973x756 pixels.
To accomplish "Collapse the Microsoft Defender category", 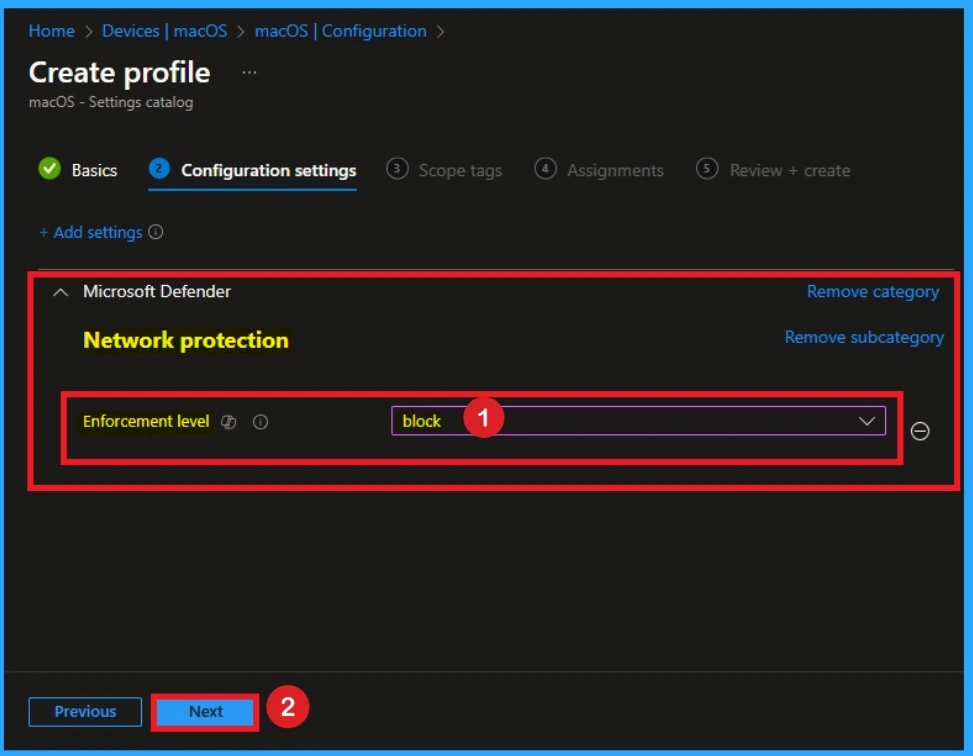I will click(x=60, y=292).
